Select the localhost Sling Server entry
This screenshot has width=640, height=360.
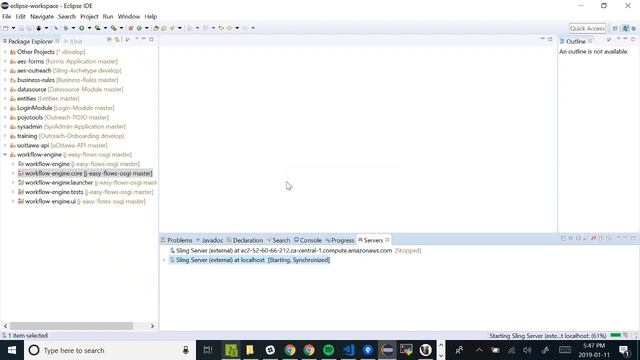pyautogui.click(x=249, y=260)
